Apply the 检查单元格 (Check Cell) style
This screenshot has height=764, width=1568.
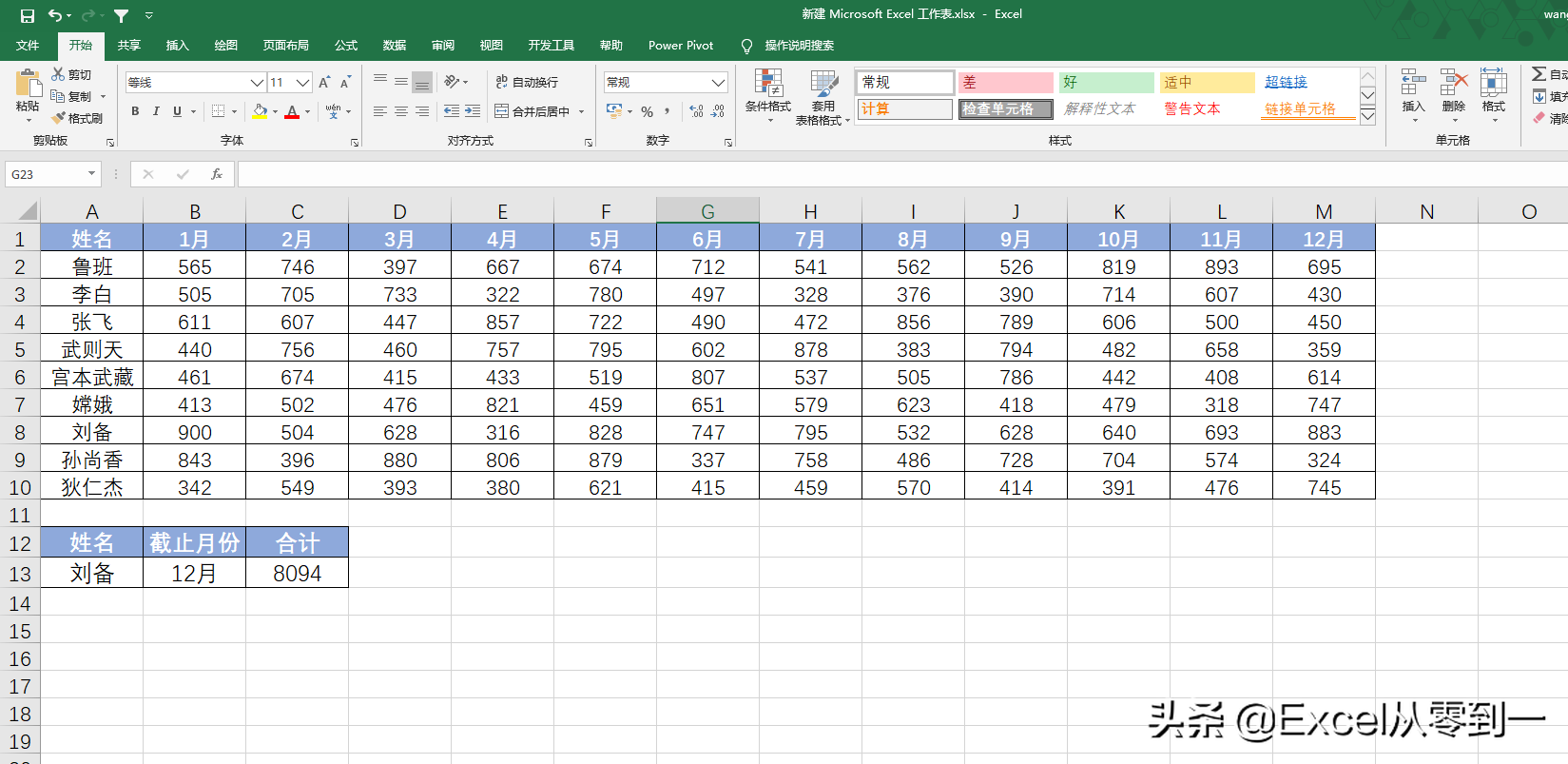pos(1006,109)
